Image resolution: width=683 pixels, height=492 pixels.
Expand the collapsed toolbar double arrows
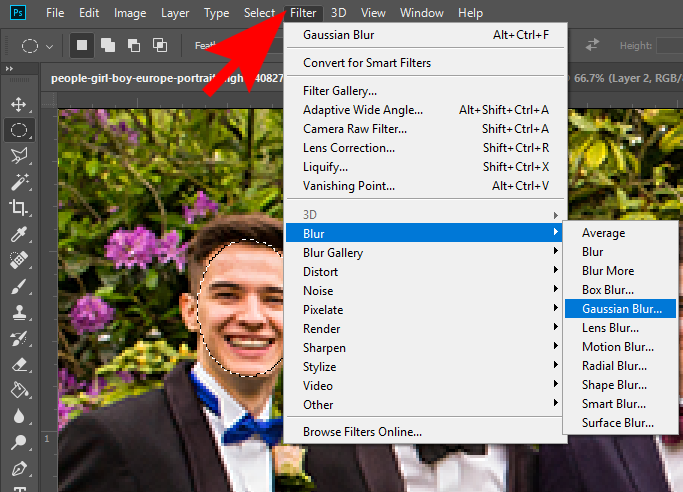point(9,69)
